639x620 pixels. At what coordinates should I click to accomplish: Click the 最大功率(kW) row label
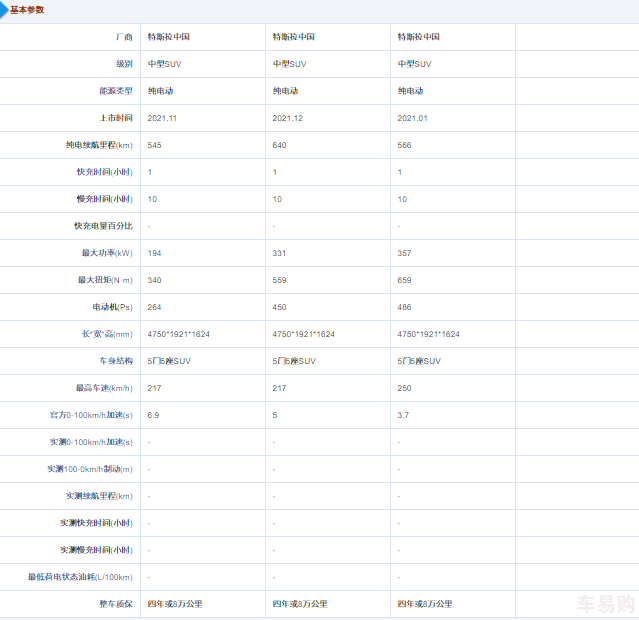point(107,253)
